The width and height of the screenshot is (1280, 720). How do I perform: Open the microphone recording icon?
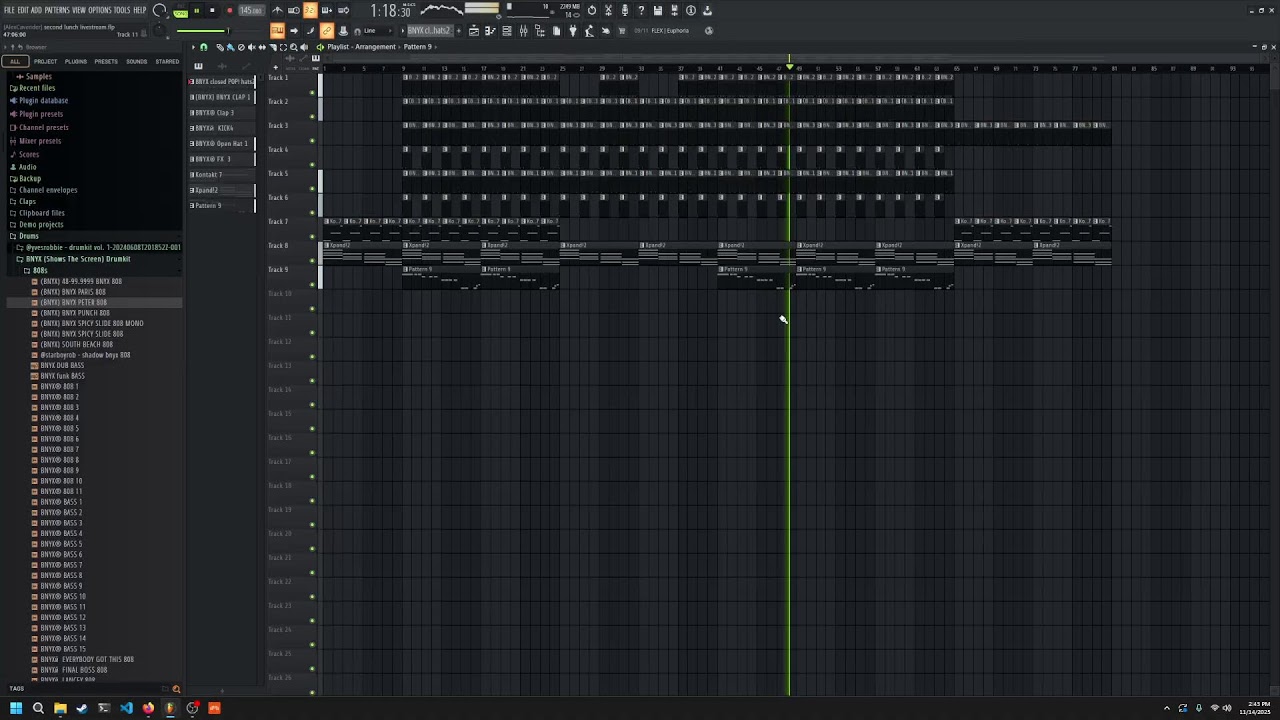coord(624,10)
